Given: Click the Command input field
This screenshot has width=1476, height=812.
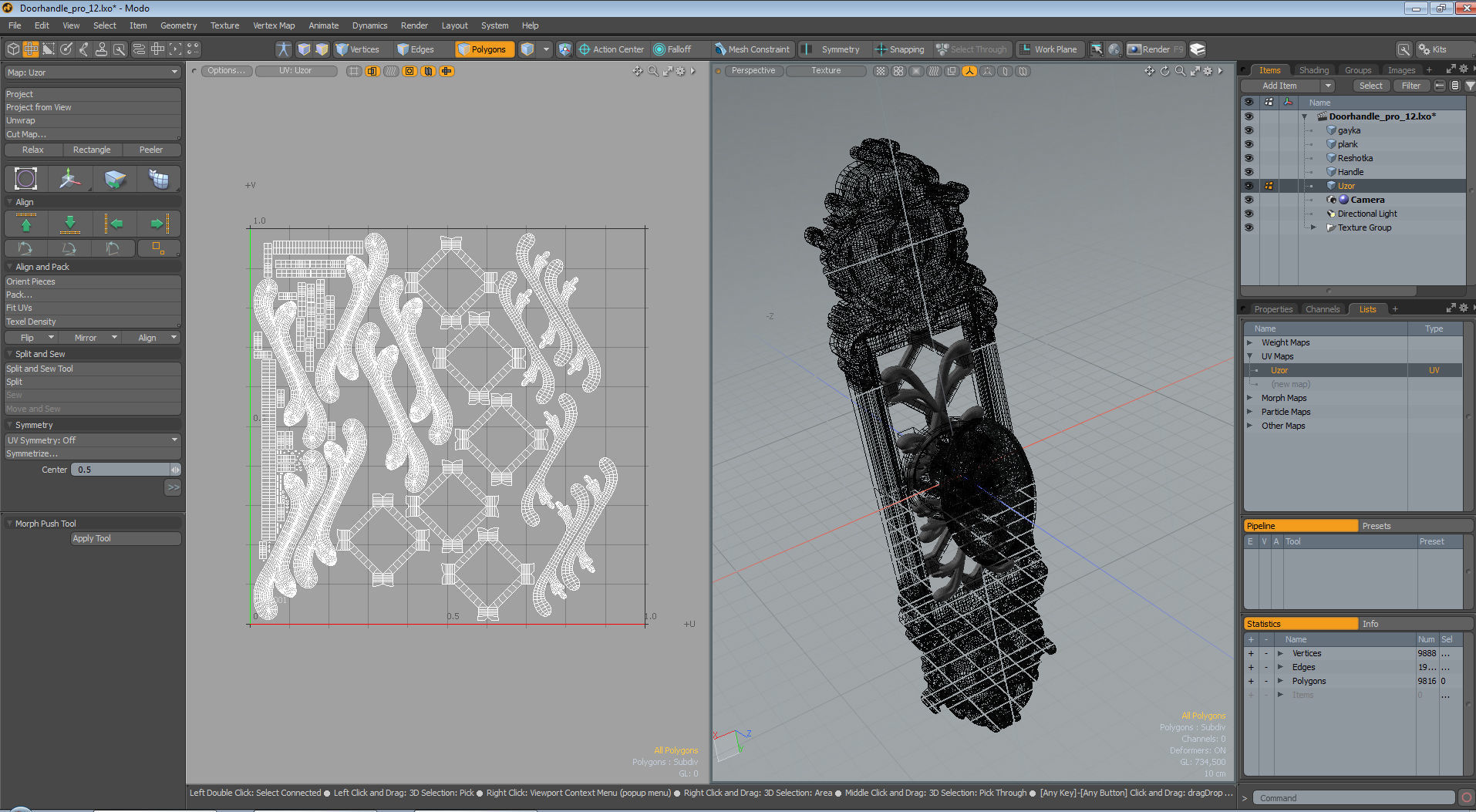Looking at the screenshot, I should pyautogui.click(x=1353, y=798).
